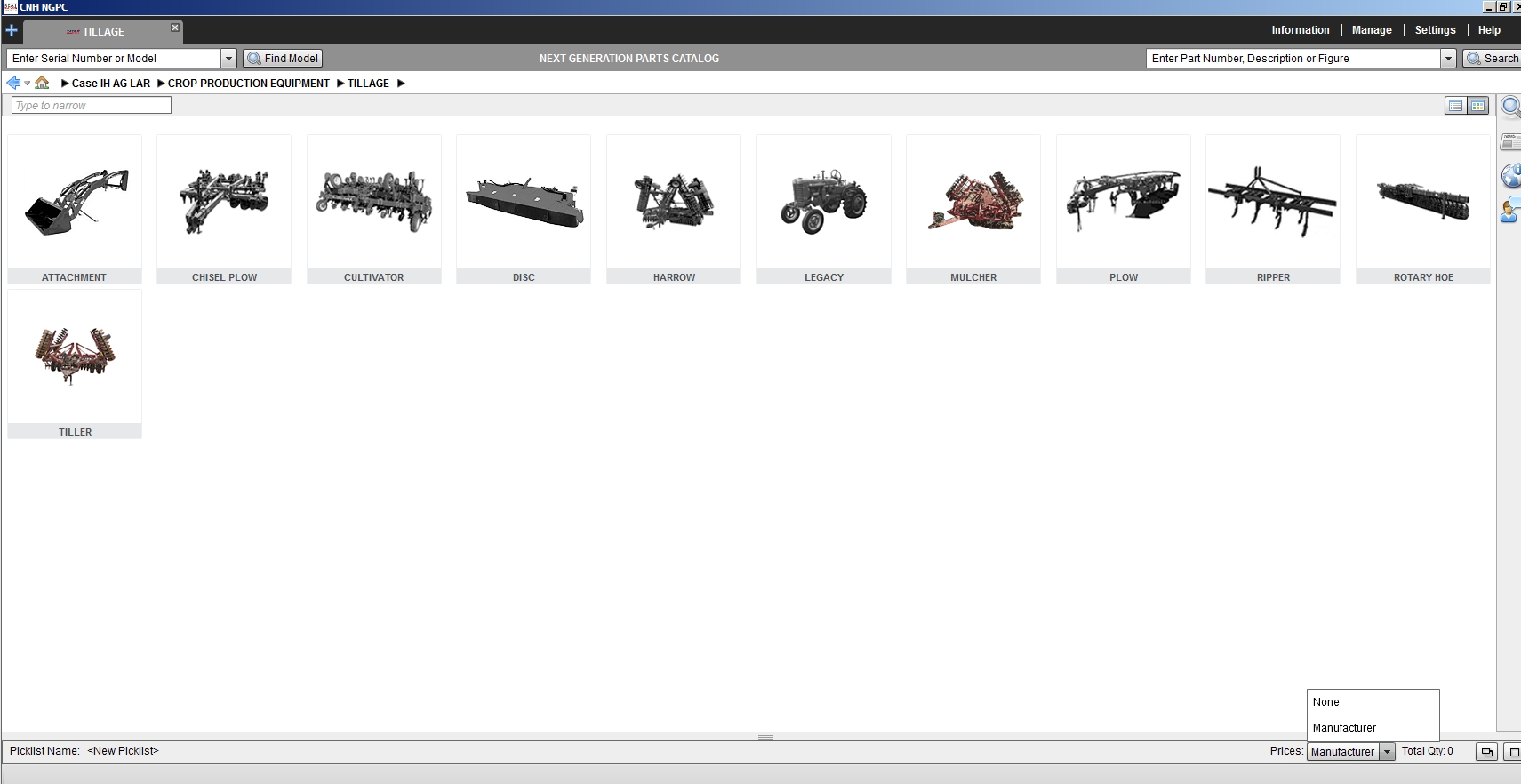Open the magnifier search sidebar icon

coord(1510,108)
